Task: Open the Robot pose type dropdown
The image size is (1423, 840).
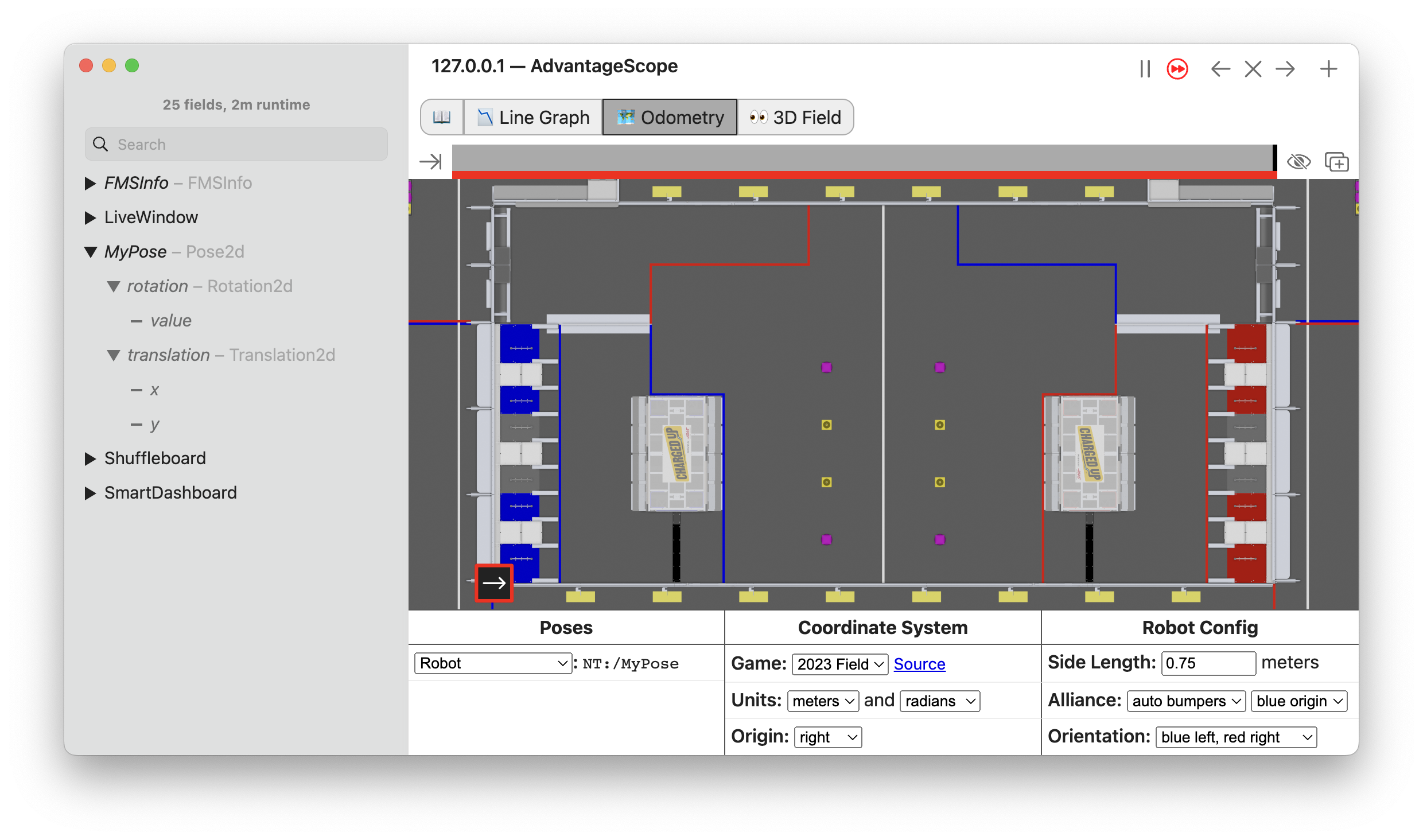Action: pos(493,663)
